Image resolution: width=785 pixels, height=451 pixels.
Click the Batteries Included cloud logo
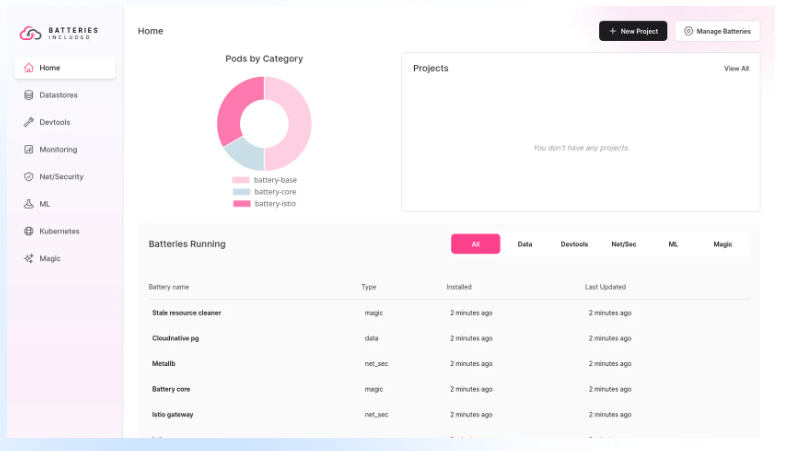click(x=31, y=34)
